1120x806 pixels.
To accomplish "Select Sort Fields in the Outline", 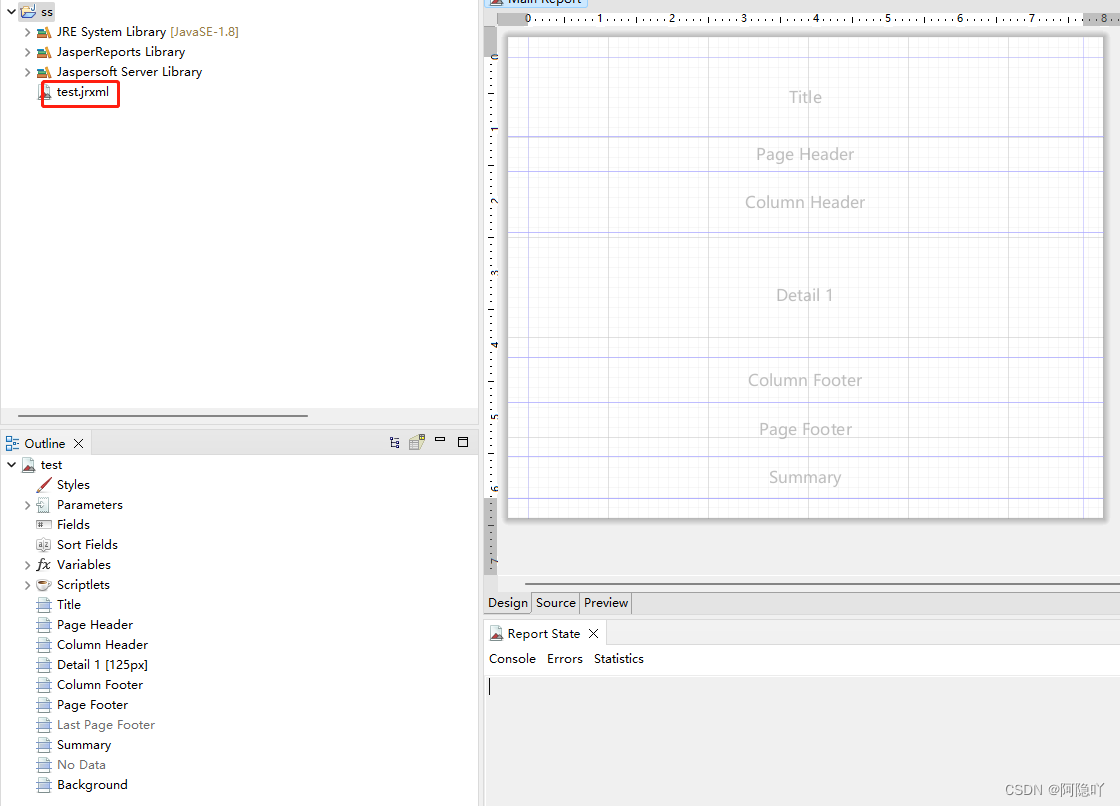I will [x=87, y=545].
